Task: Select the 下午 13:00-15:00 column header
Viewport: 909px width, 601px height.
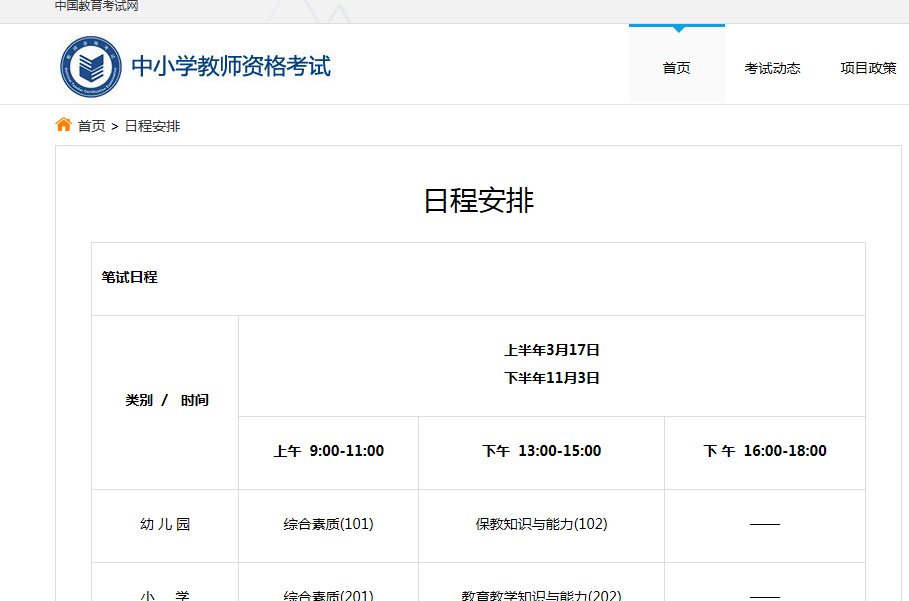Action: [540, 451]
